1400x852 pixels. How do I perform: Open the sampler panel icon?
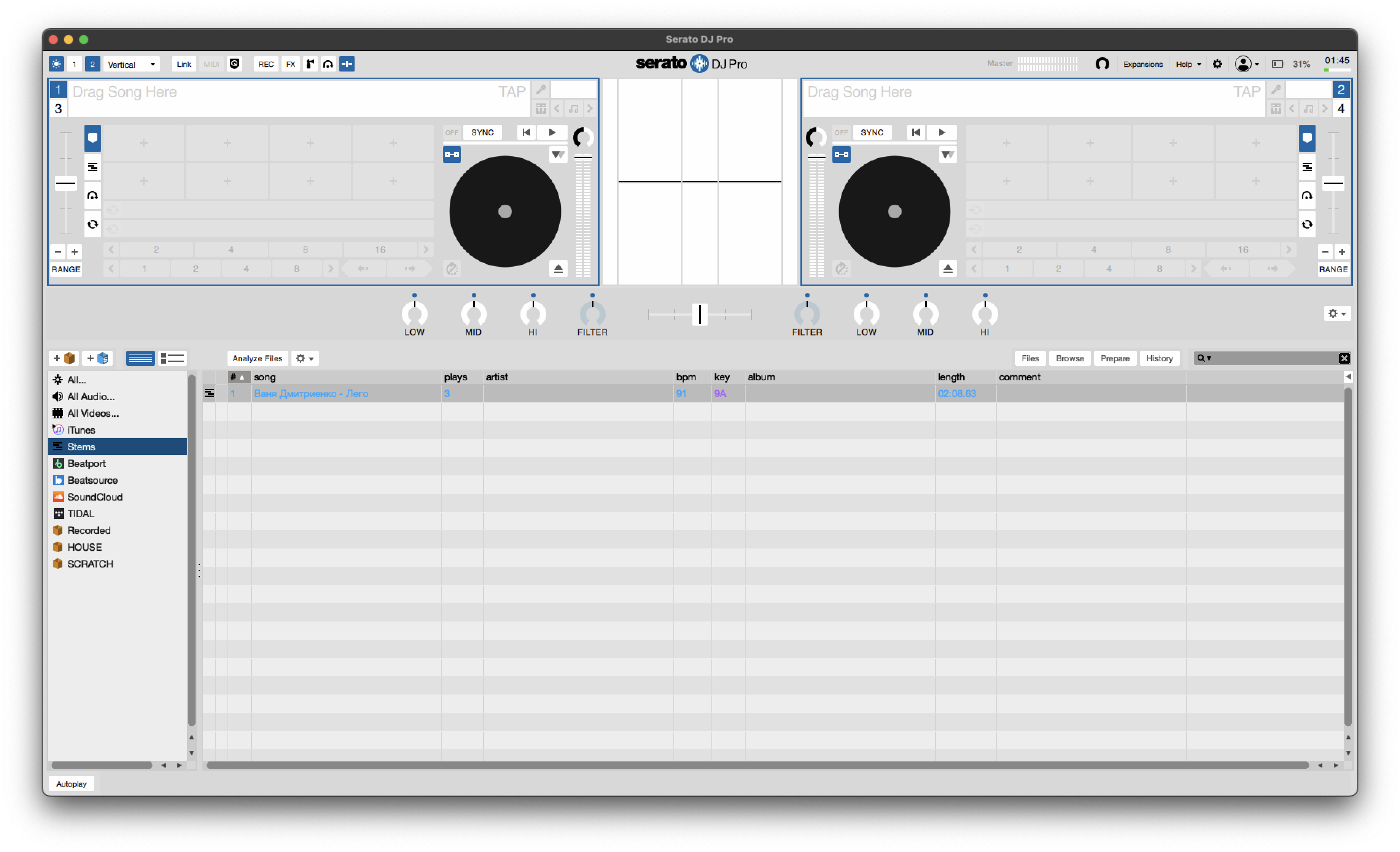coord(310,64)
